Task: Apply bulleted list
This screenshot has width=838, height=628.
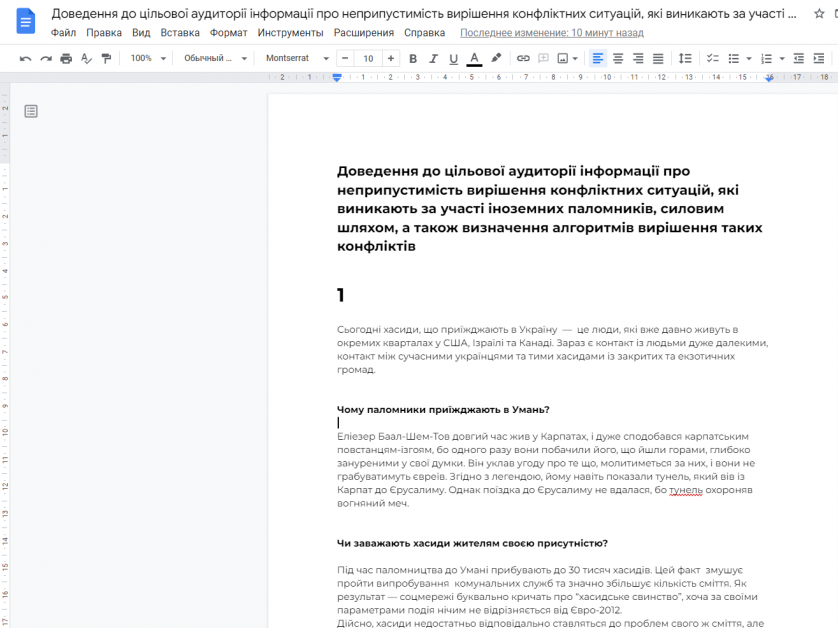Action: pyautogui.click(x=734, y=58)
